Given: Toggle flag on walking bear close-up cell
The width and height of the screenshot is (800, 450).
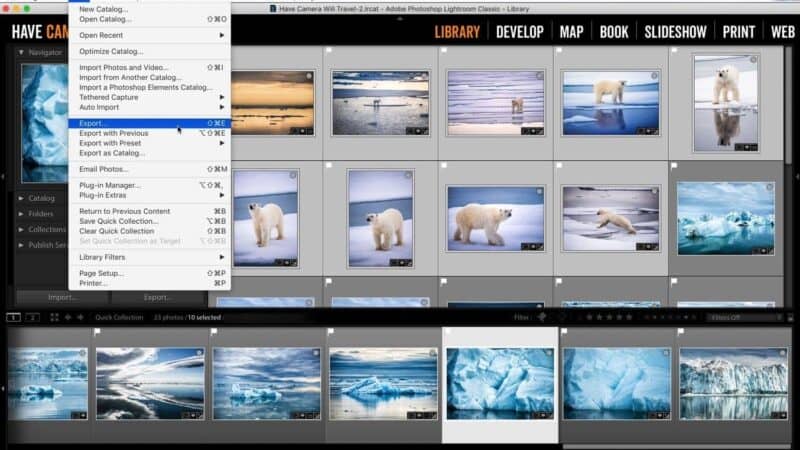Looking at the screenshot, I should tap(444, 166).
